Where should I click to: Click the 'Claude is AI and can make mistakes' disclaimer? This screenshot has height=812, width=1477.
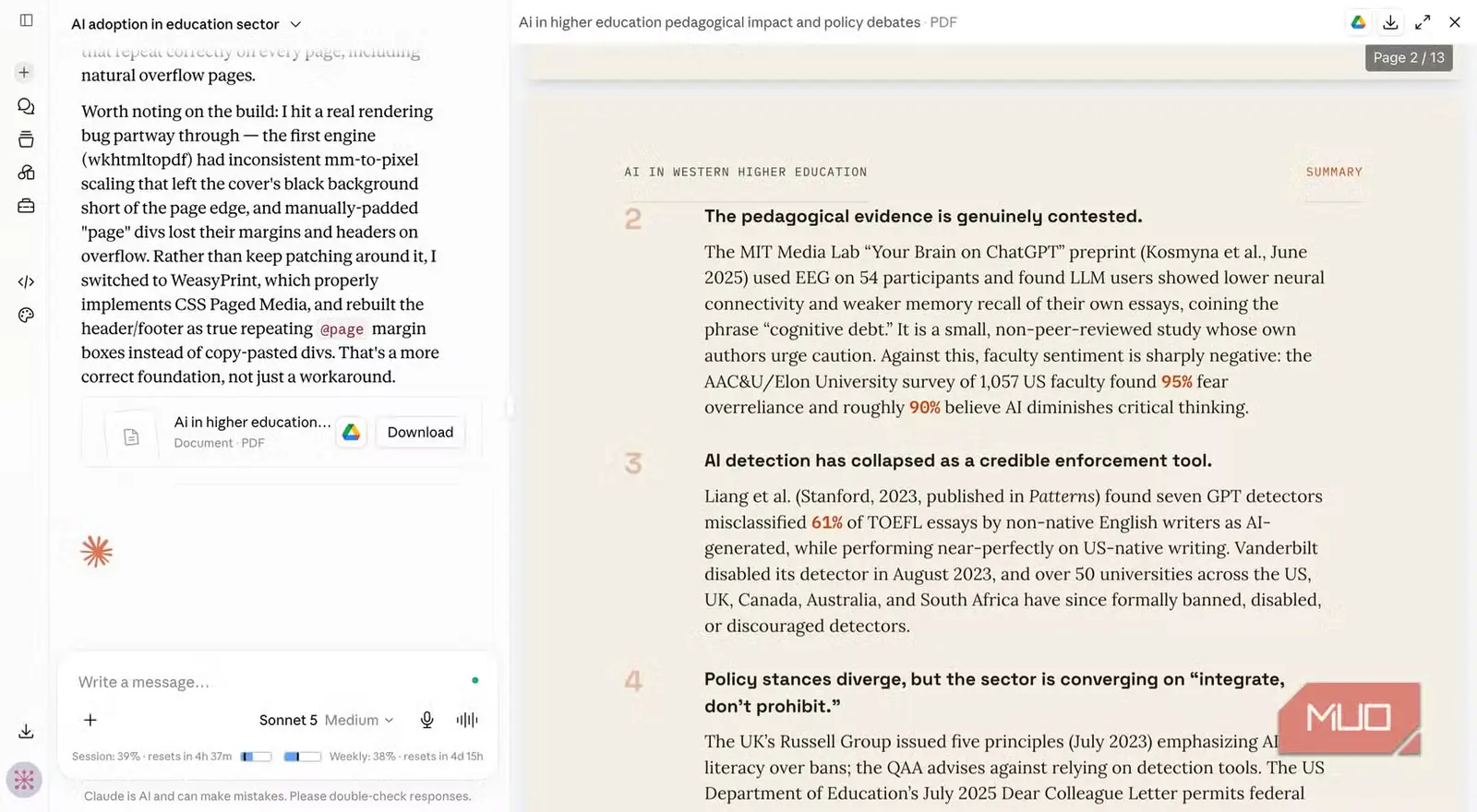277,796
